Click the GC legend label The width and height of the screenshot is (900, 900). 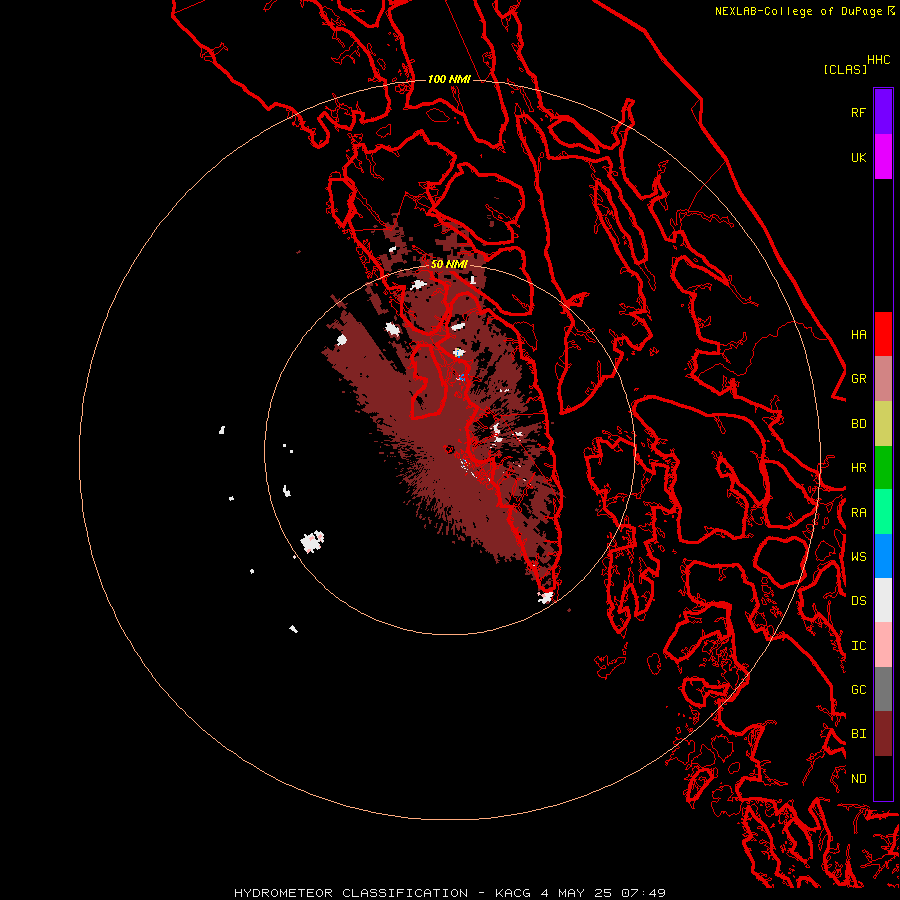(858, 690)
